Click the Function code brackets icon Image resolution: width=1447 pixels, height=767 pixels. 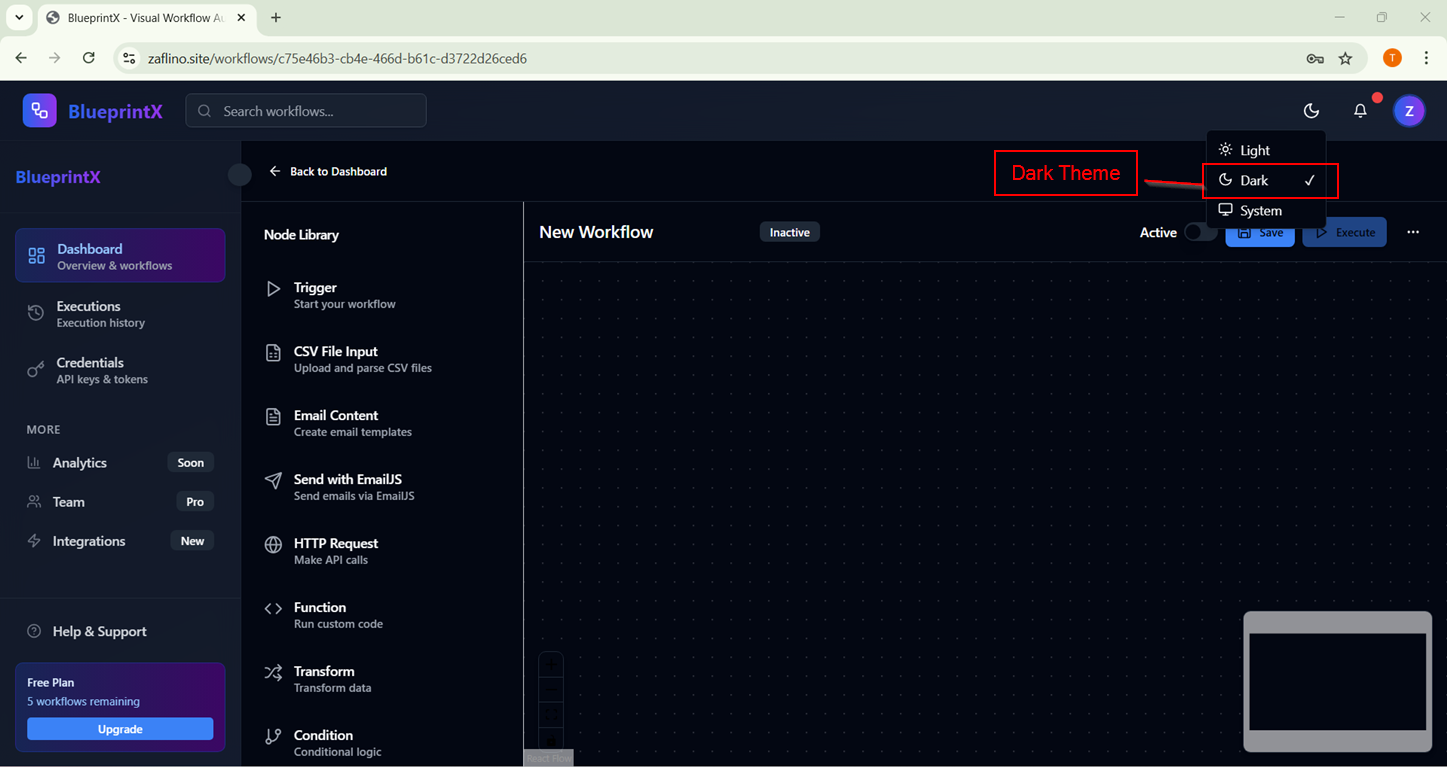point(273,609)
